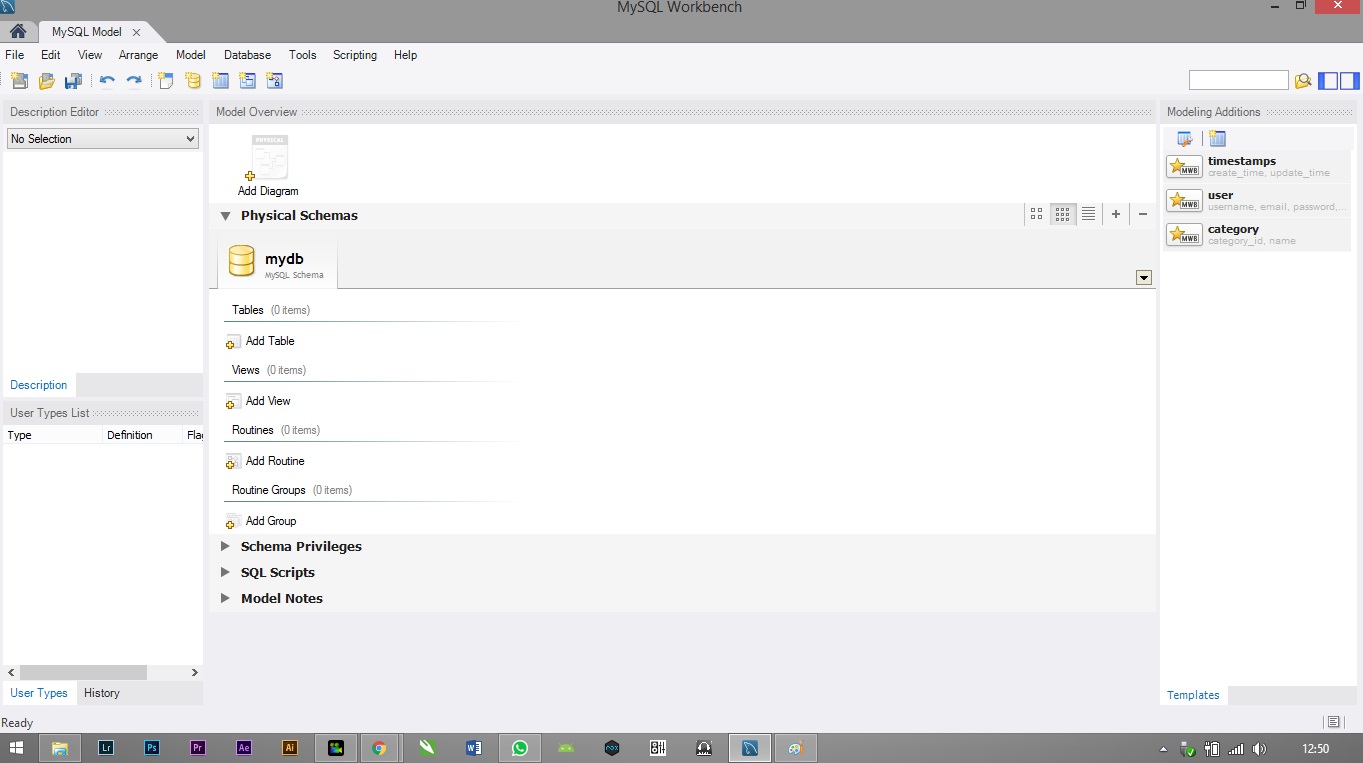Click the find magnifier icon beside search box
1363x763 pixels.
click(1303, 81)
